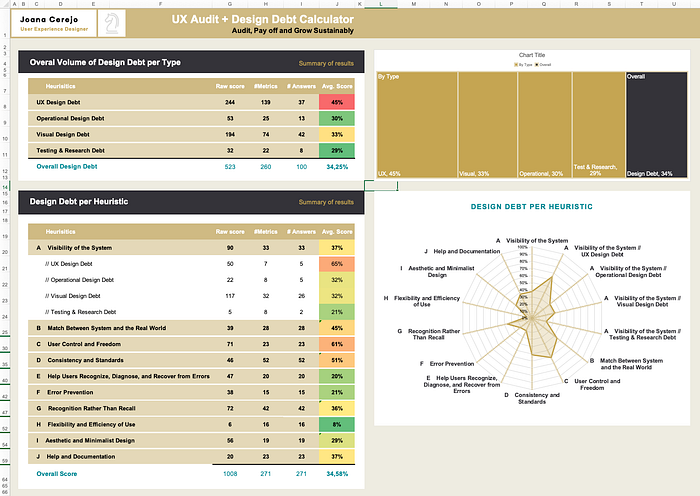Select row 'D Consistency and Standards'
The image size is (700, 496).
192,360
